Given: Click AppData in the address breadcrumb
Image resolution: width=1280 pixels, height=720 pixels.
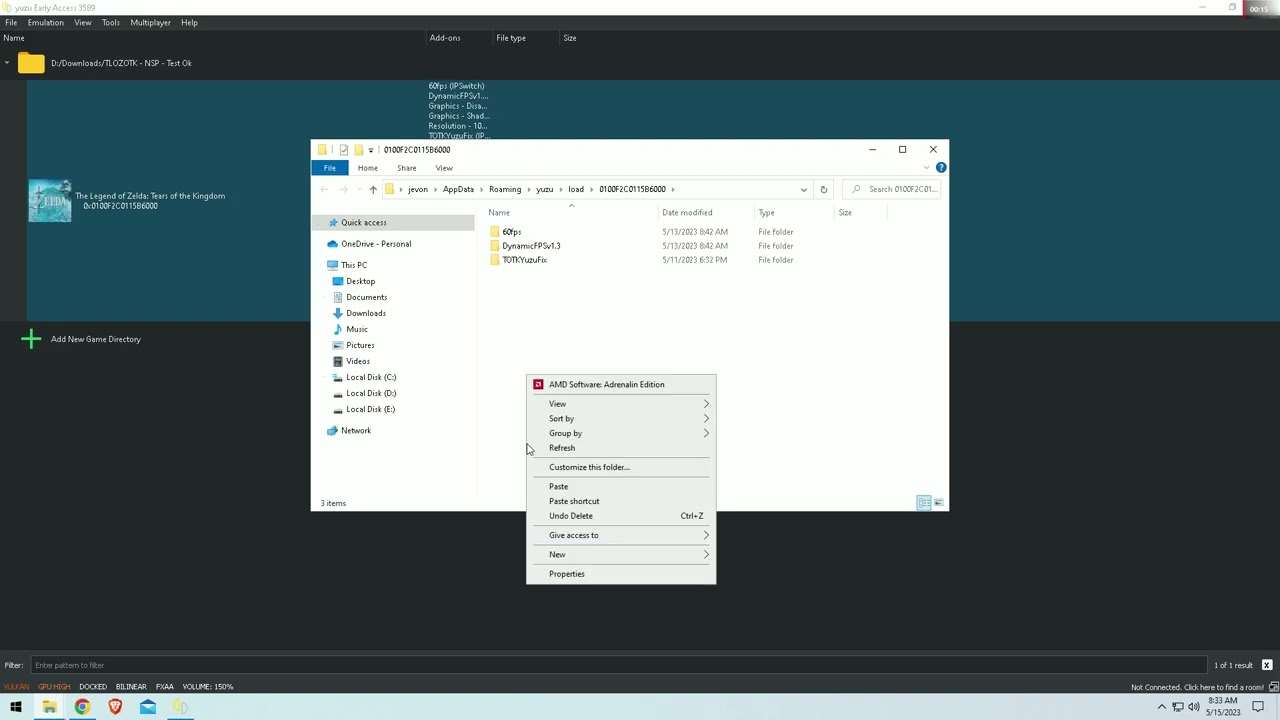Looking at the screenshot, I should click(x=458, y=189).
